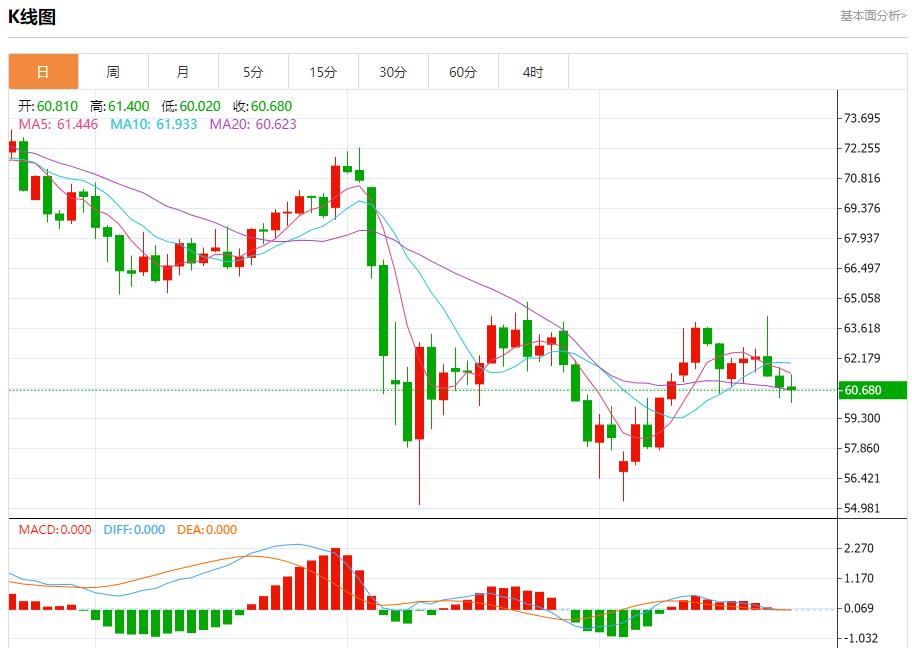Click the MA5 indicator label
The image size is (912, 648).
point(58,124)
